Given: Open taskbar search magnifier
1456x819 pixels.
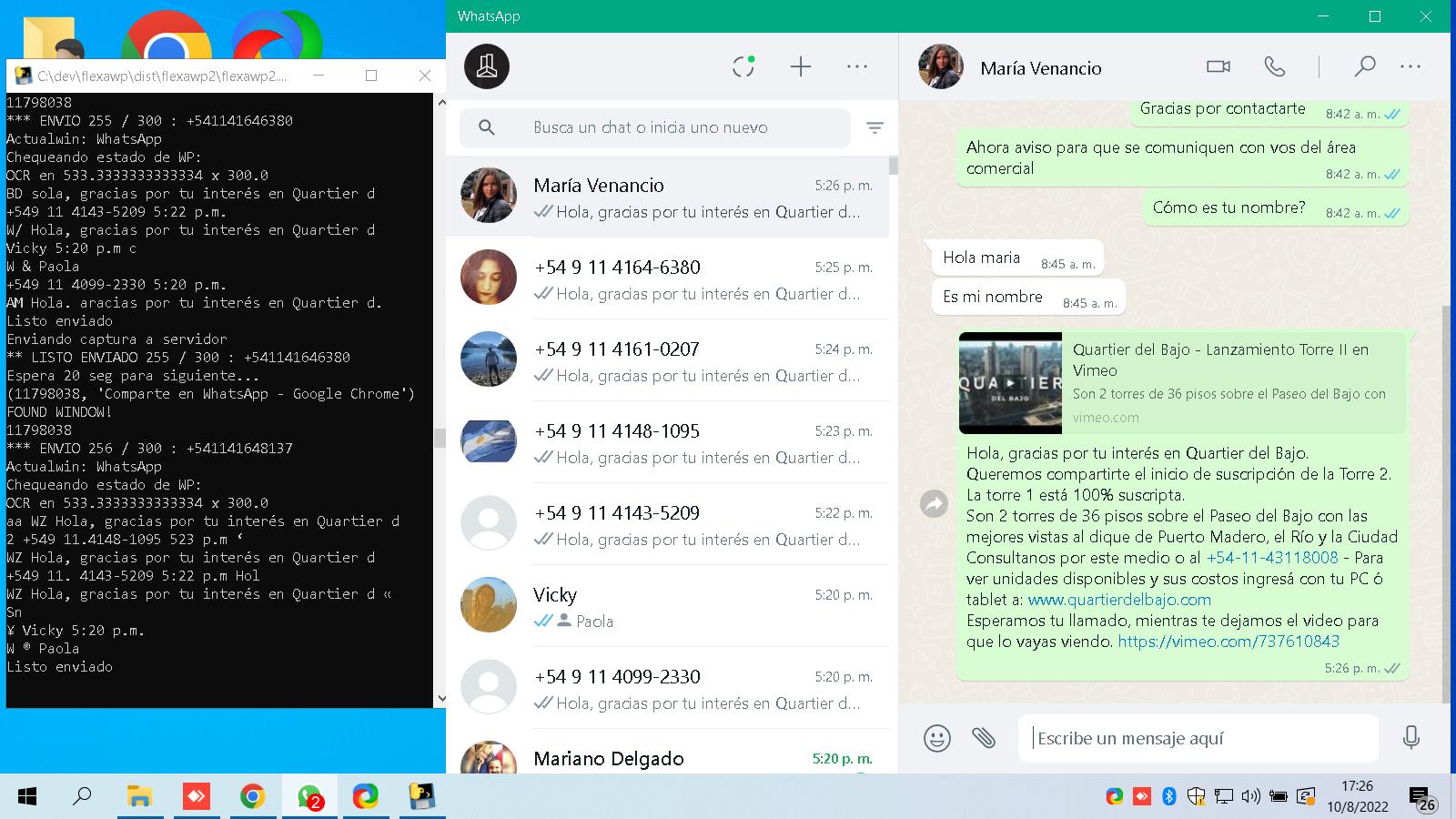Looking at the screenshot, I should pos(83,797).
